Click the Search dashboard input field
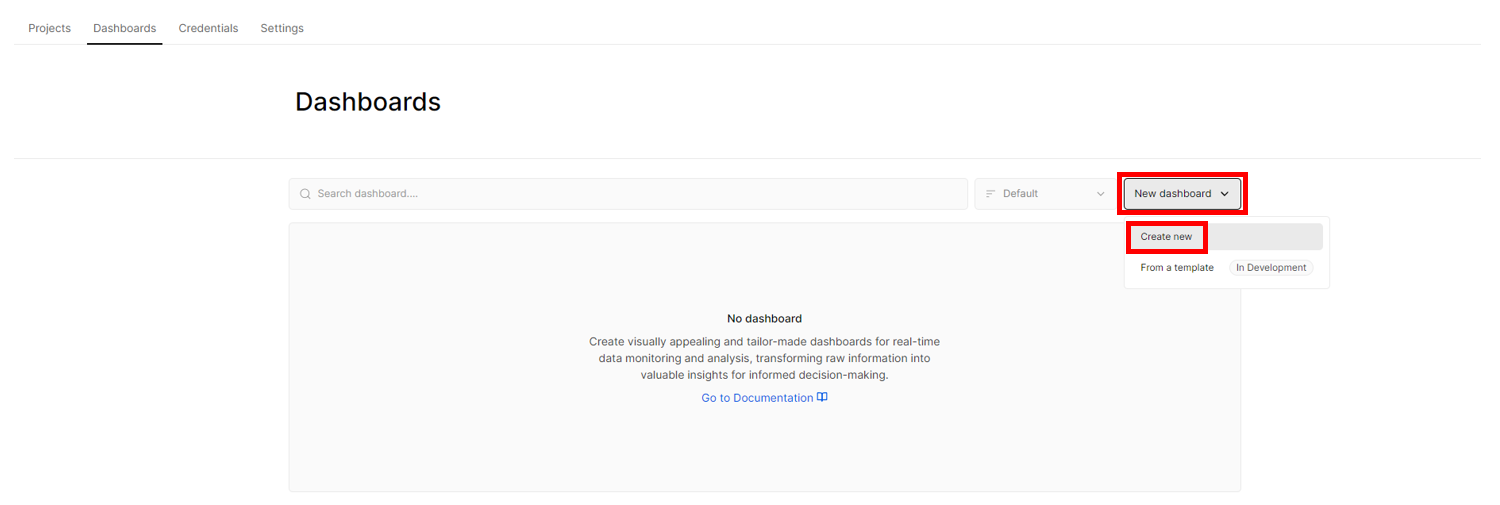1500x505 pixels. (x=628, y=194)
